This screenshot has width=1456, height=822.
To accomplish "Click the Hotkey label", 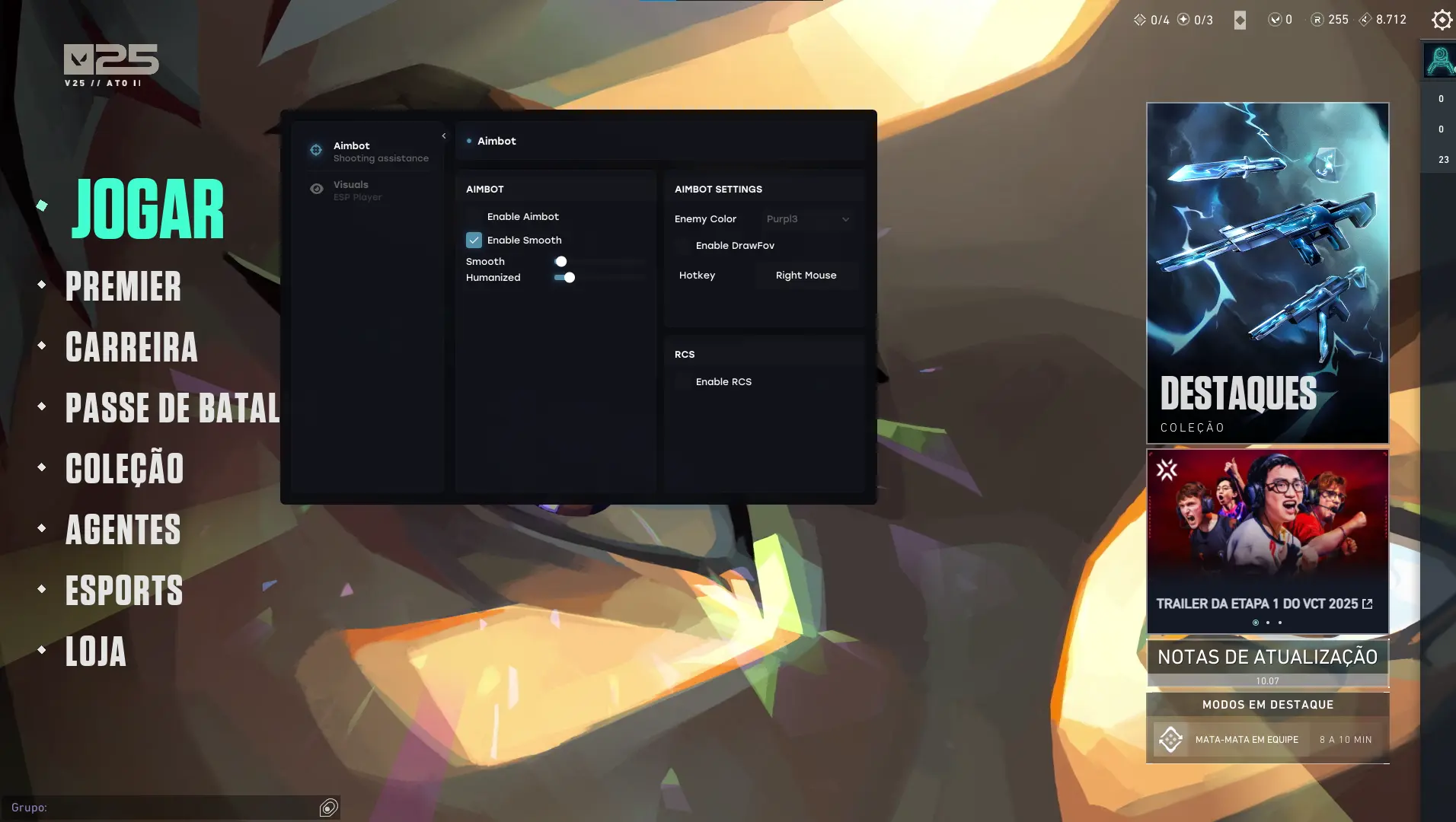I will (x=697, y=276).
